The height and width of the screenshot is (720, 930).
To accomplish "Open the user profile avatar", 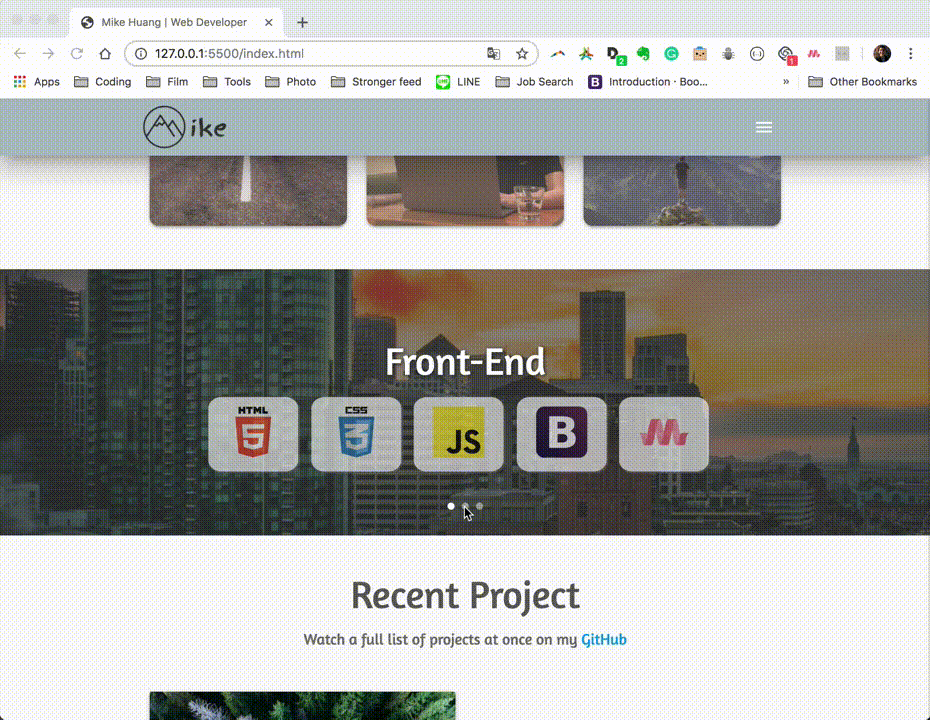I will tap(882, 53).
